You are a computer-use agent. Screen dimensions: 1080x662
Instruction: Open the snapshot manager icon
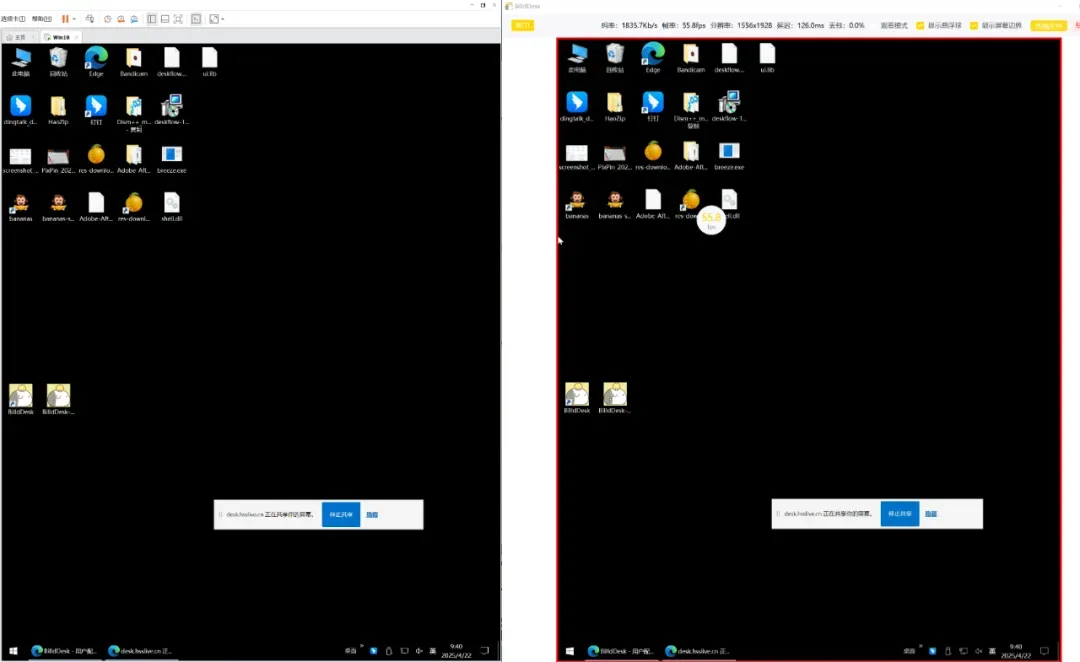(x=134, y=19)
